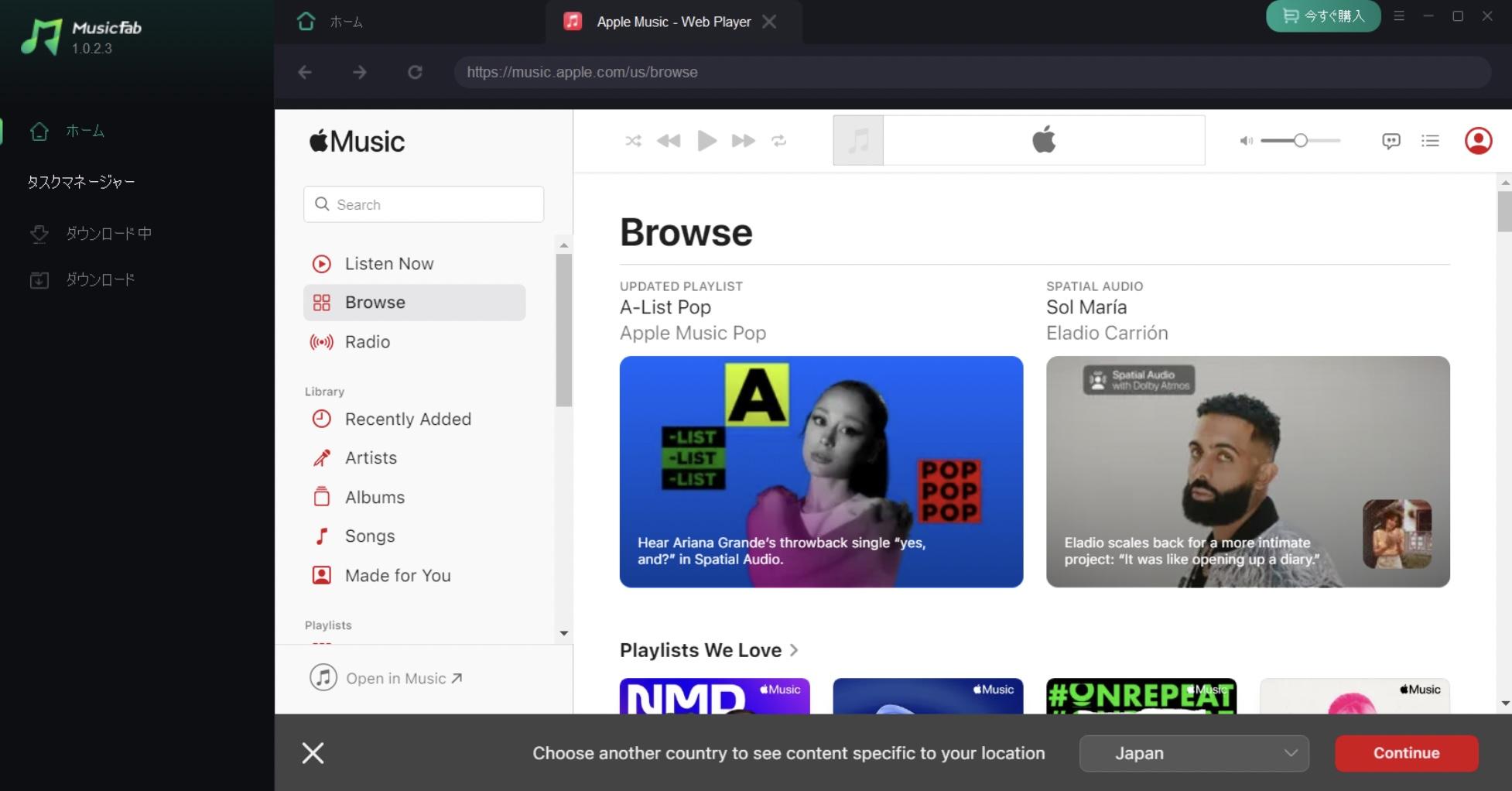The height and width of the screenshot is (791, 1512).
Task: Open the lyrics panel icon
Action: 1391,141
